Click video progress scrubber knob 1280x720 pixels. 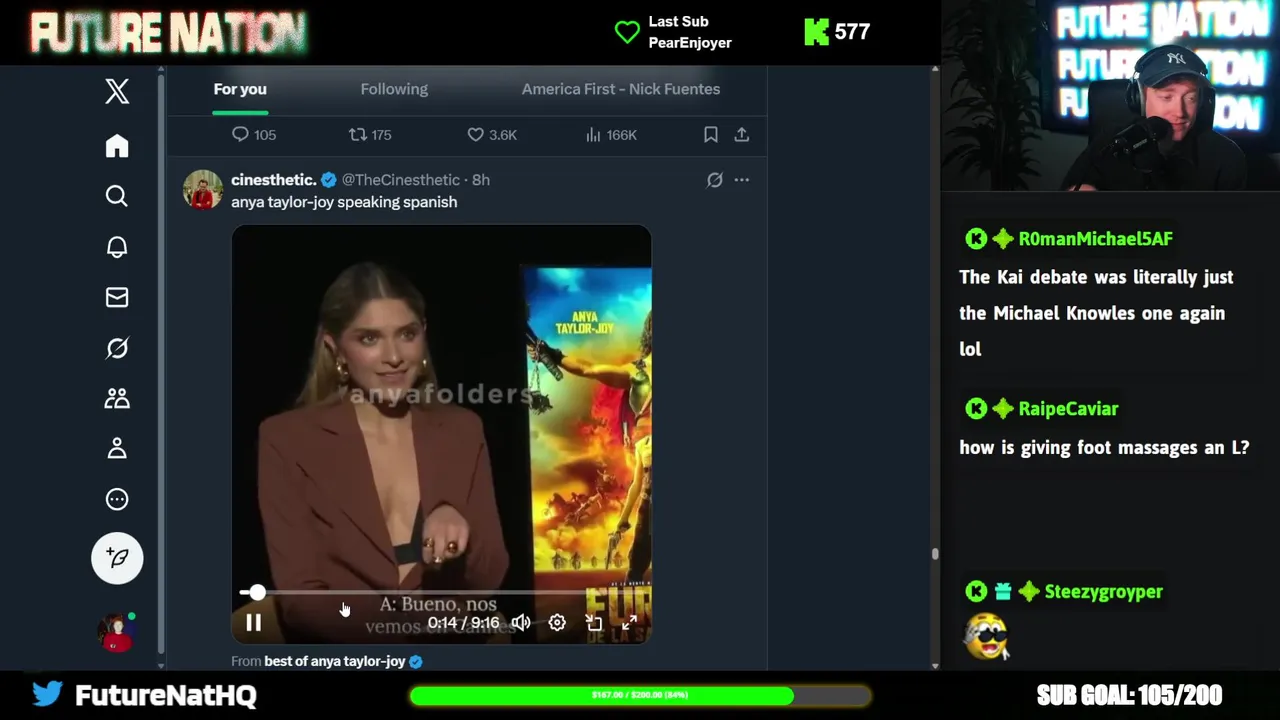pos(257,593)
